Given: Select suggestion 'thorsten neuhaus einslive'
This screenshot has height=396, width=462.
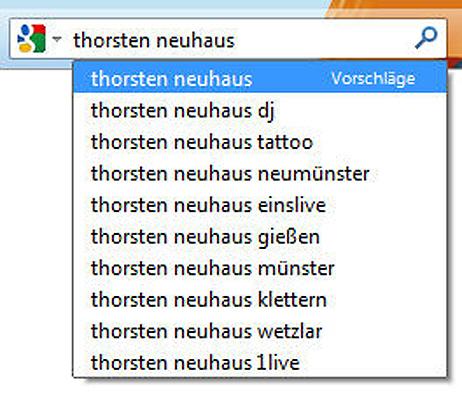Looking at the screenshot, I should [260, 205].
